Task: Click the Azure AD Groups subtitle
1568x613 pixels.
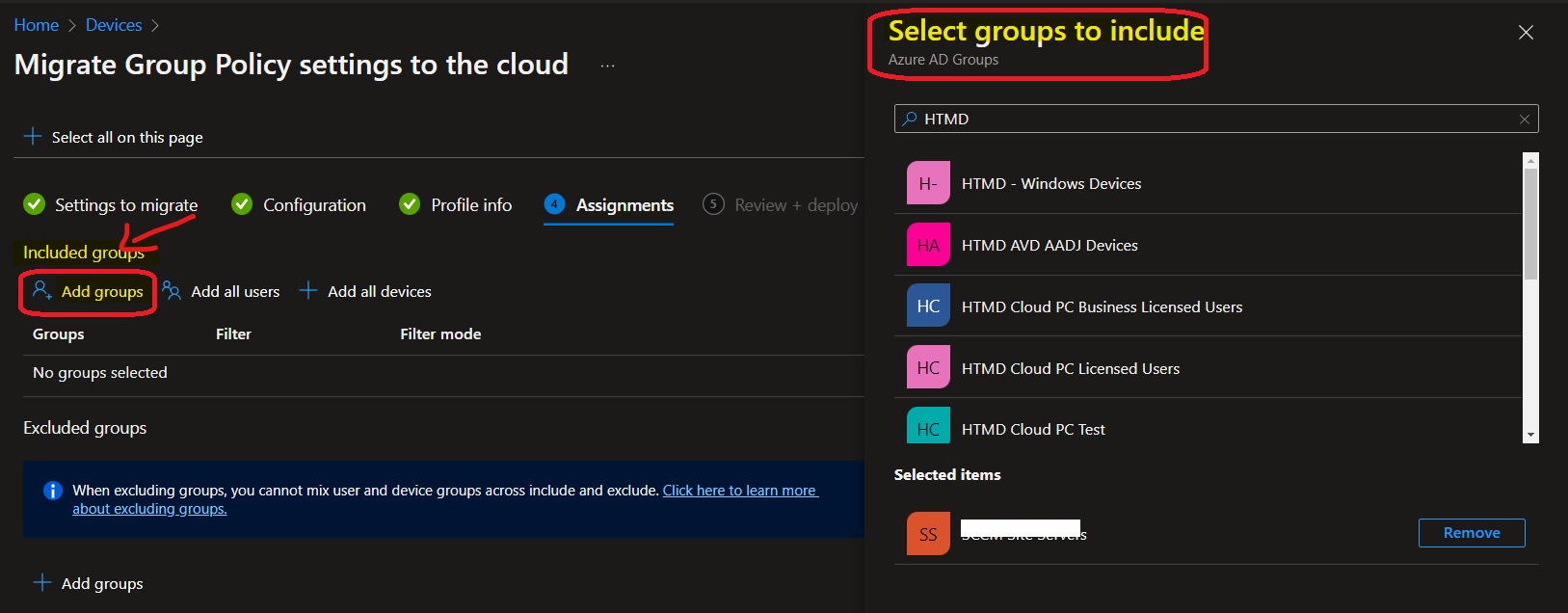Action: tap(943, 60)
